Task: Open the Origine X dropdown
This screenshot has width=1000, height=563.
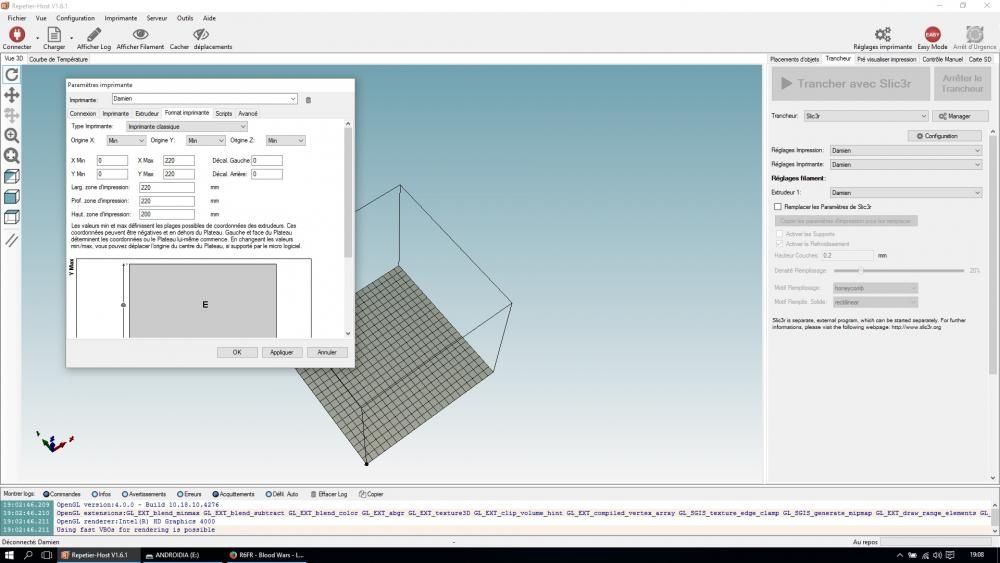Action: pyautogui.click(x=126, y=140)
